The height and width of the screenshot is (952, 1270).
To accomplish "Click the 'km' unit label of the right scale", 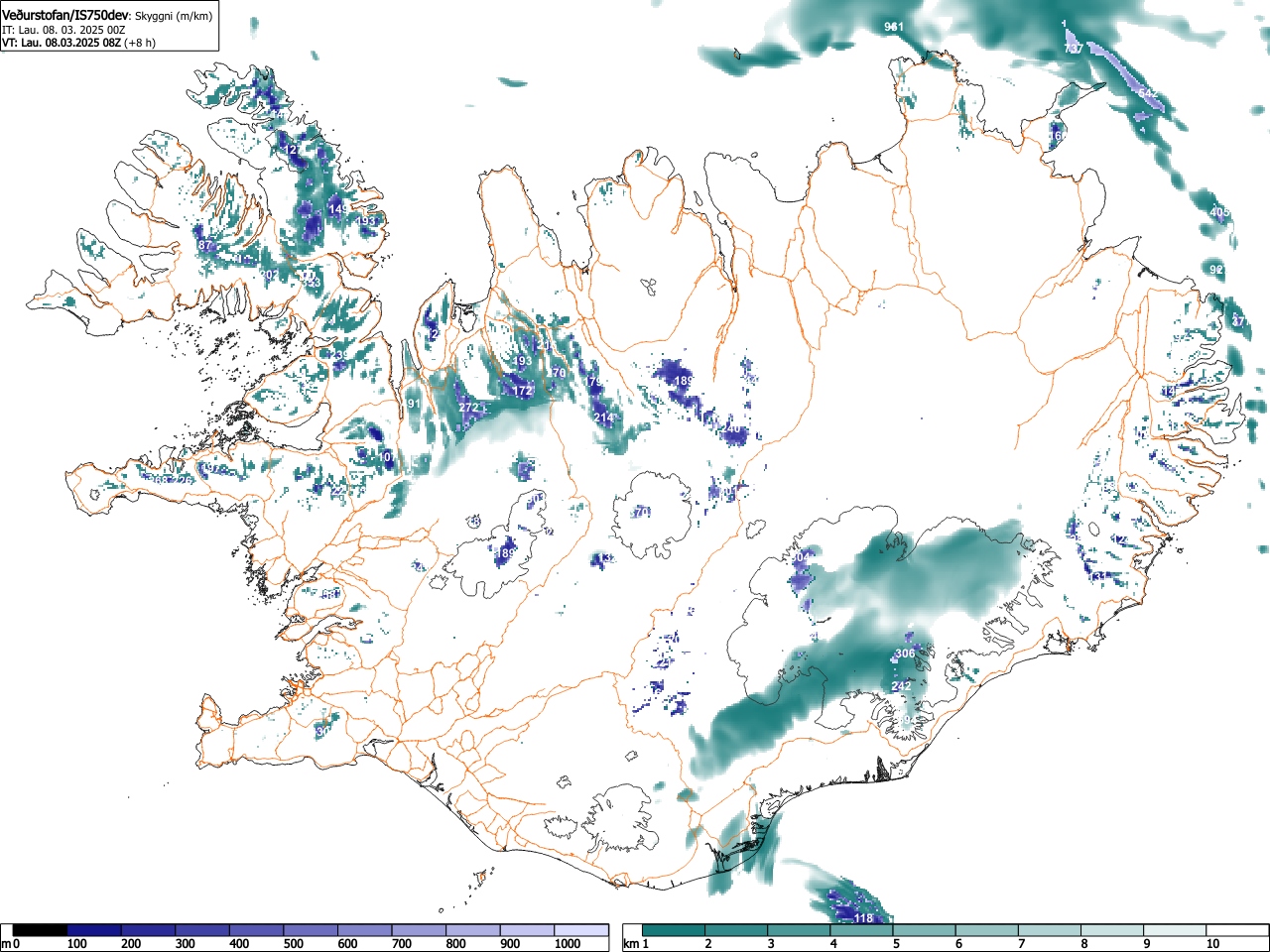I will pyautogui.click(x=631, y=944).
